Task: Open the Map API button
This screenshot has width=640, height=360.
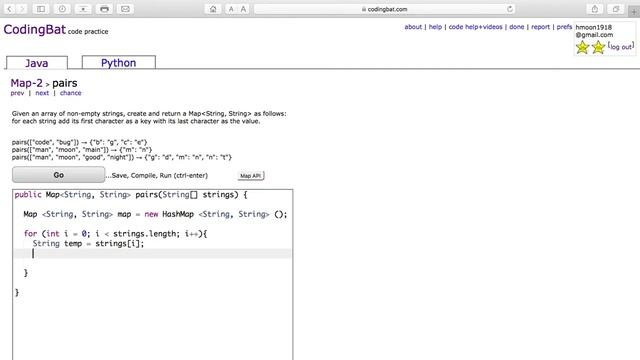Action: point(251,176)
